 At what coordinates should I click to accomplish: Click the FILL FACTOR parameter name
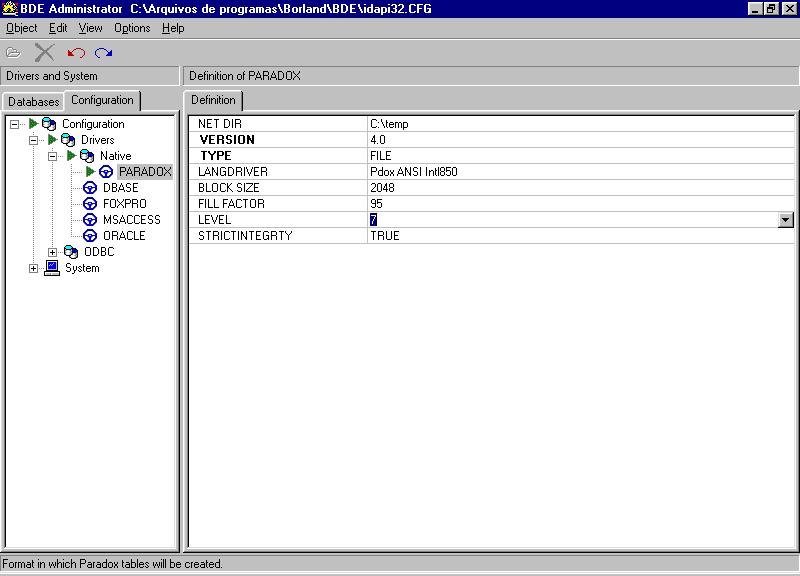pos(231,204)
